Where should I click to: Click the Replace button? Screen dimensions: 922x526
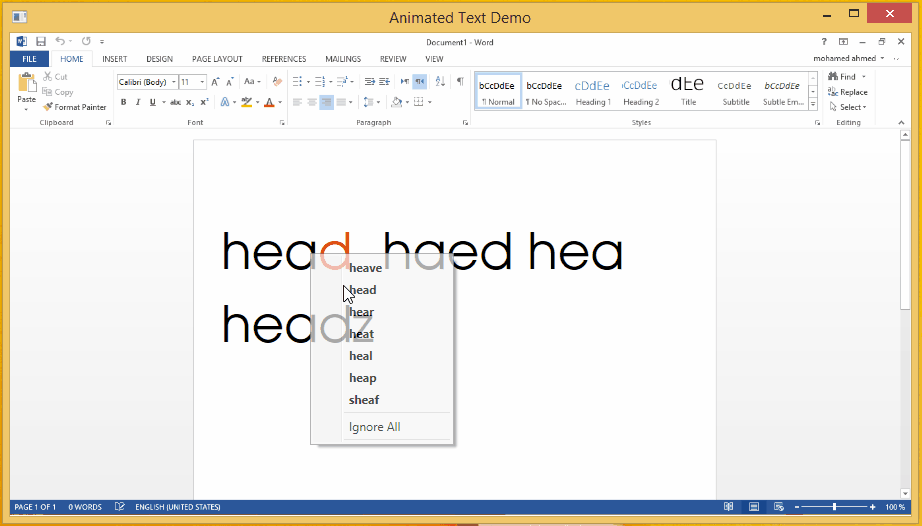coord(847,92)
